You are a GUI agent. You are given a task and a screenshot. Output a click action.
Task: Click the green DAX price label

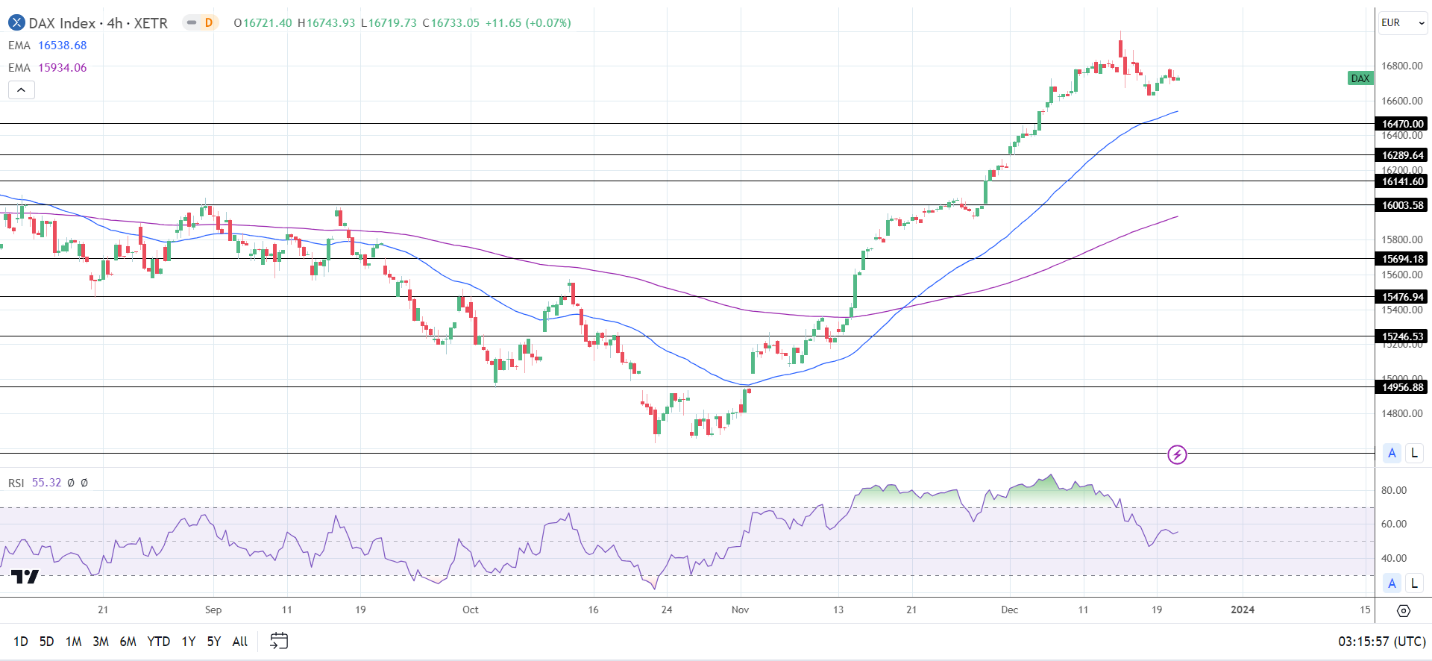[1360, 78]
